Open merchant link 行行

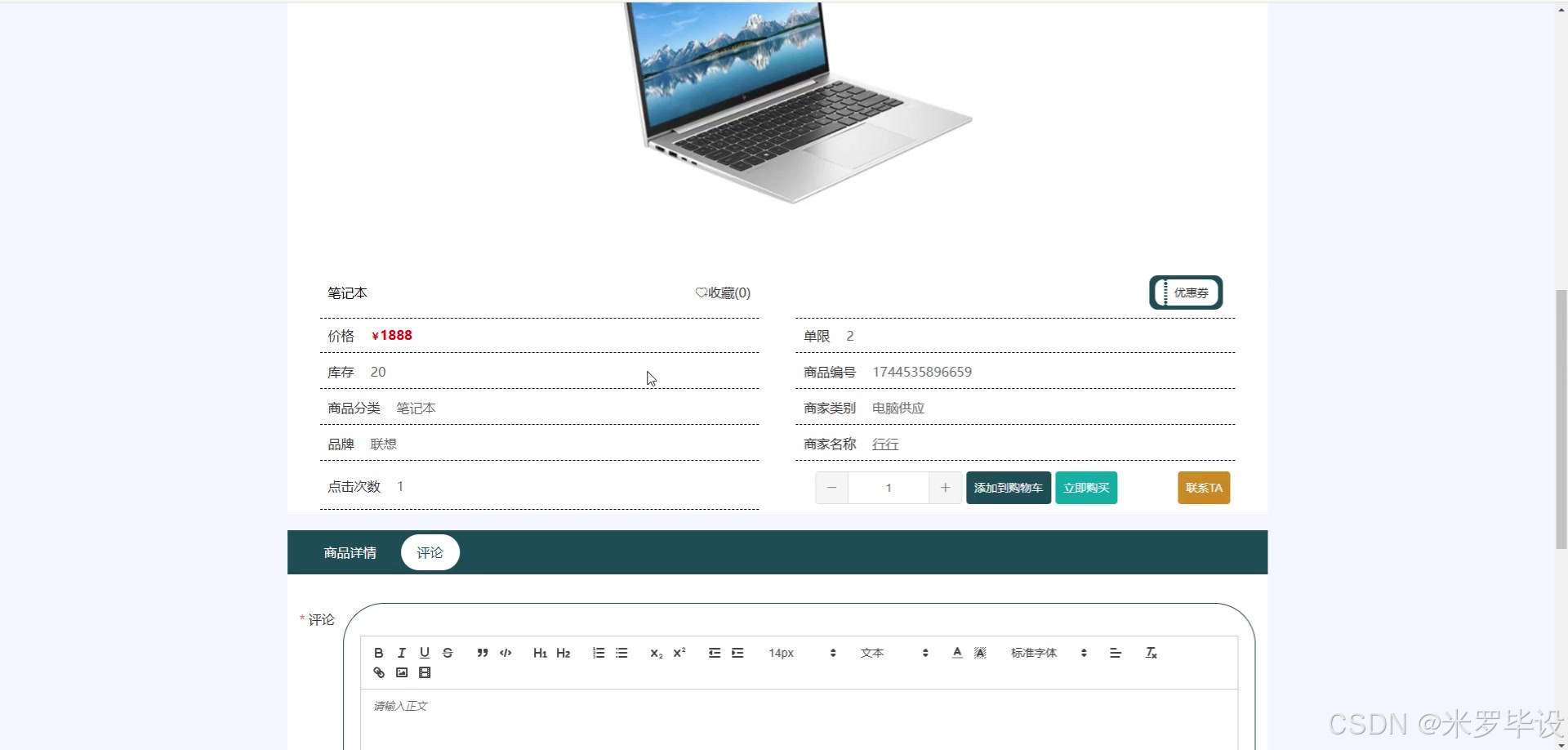coord(885,444)
